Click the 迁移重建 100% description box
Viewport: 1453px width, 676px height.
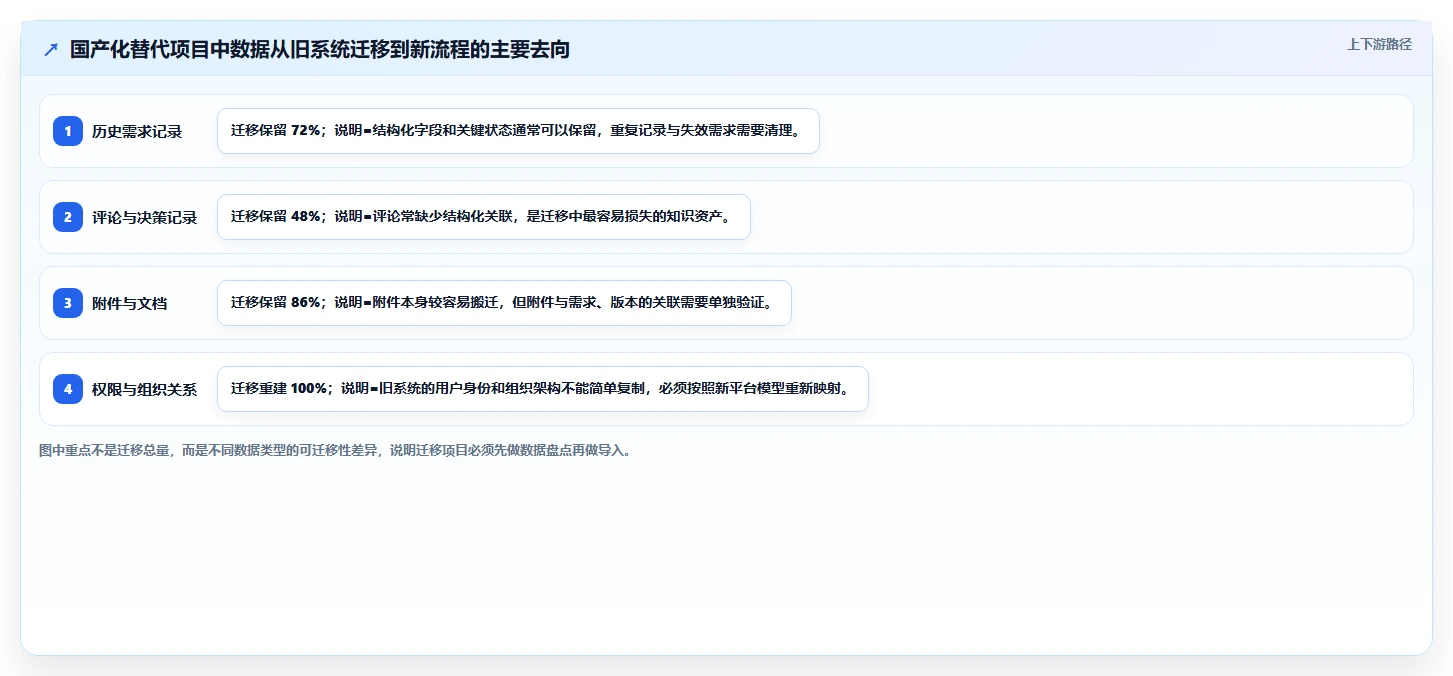542,389
